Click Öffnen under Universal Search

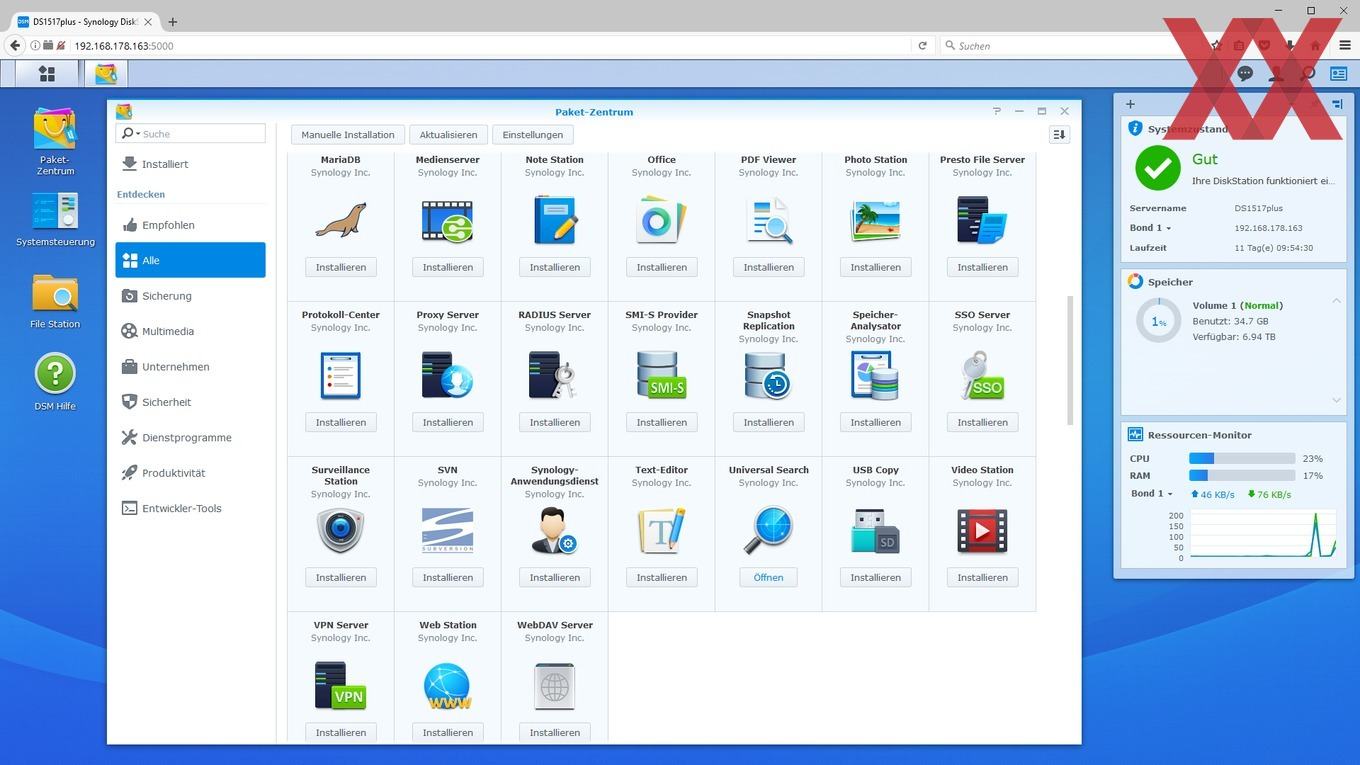[x=768, y=577]
